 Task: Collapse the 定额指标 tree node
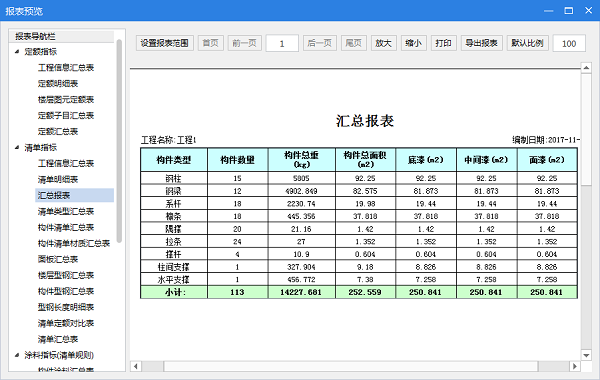(17, 51)
